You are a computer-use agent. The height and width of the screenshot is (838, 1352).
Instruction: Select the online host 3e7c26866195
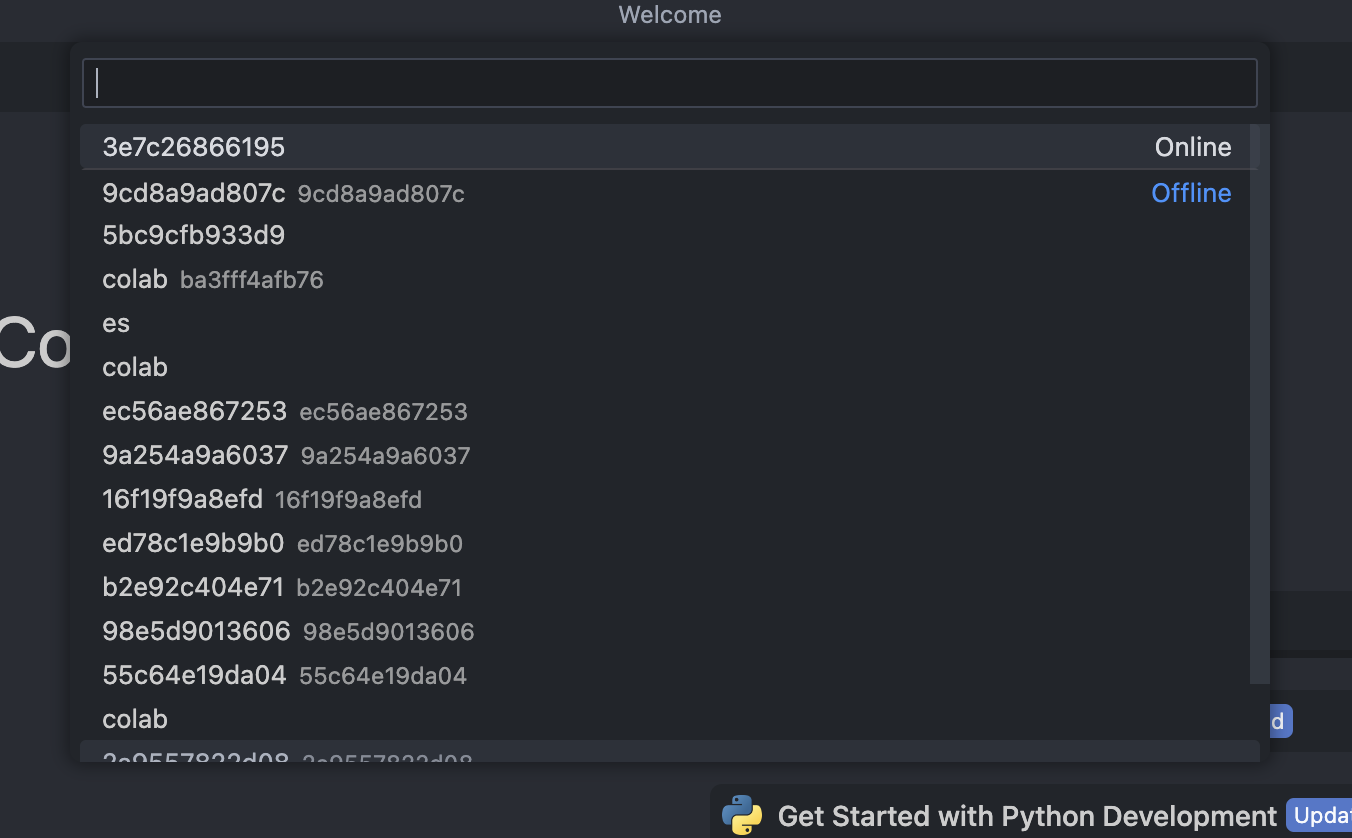(x=194, y=147)
